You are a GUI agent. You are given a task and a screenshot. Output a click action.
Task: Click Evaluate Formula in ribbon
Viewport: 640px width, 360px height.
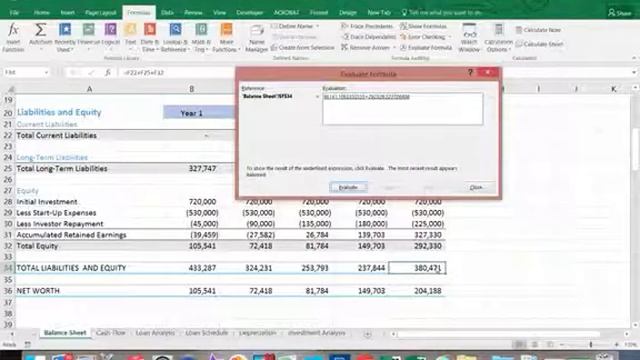[426, 48]
